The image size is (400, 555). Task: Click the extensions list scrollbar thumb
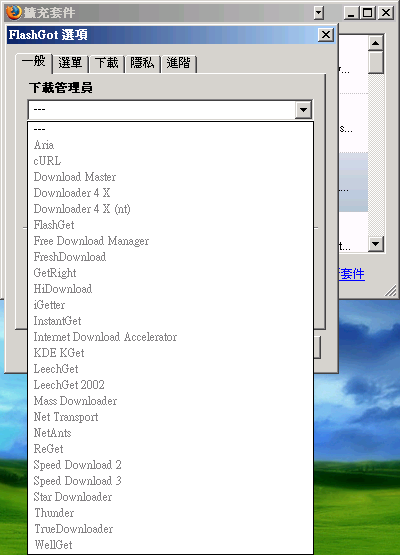[376, 62]
